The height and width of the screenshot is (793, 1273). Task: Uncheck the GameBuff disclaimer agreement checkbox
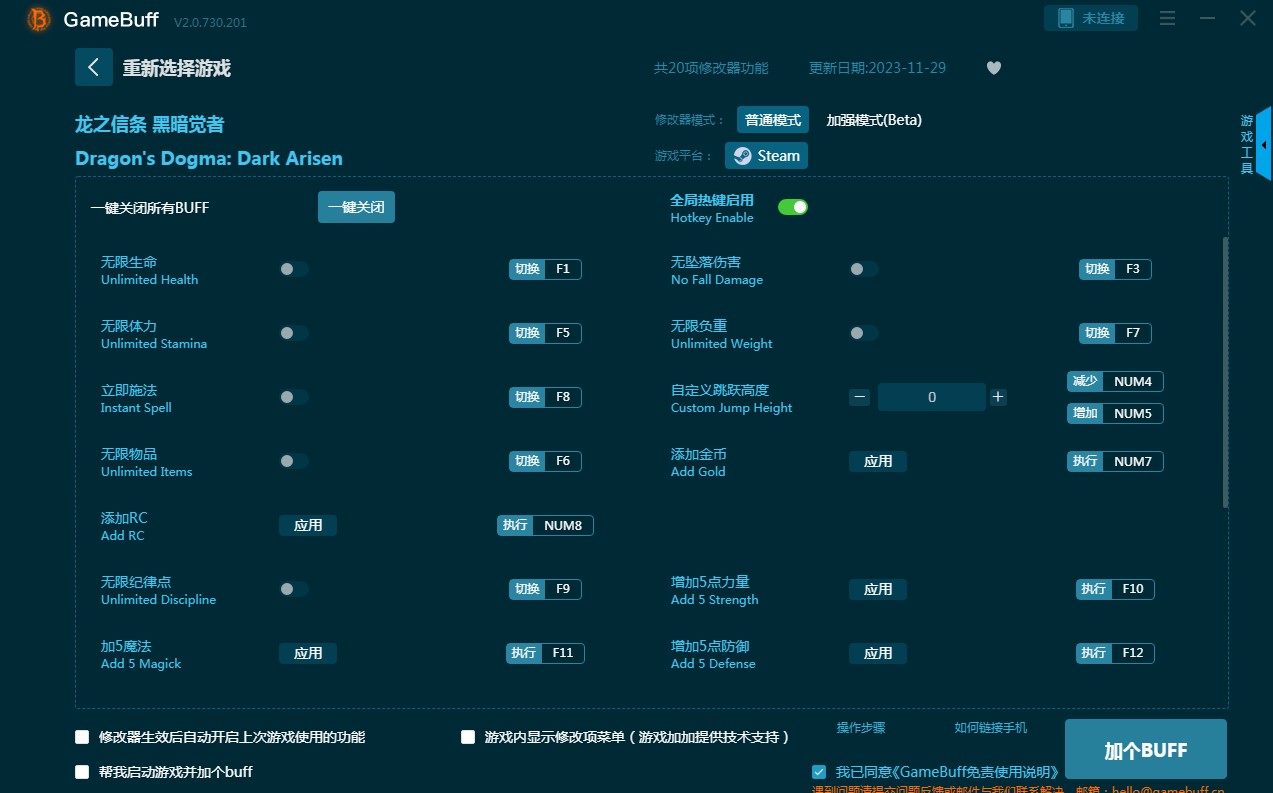(819, 772)
